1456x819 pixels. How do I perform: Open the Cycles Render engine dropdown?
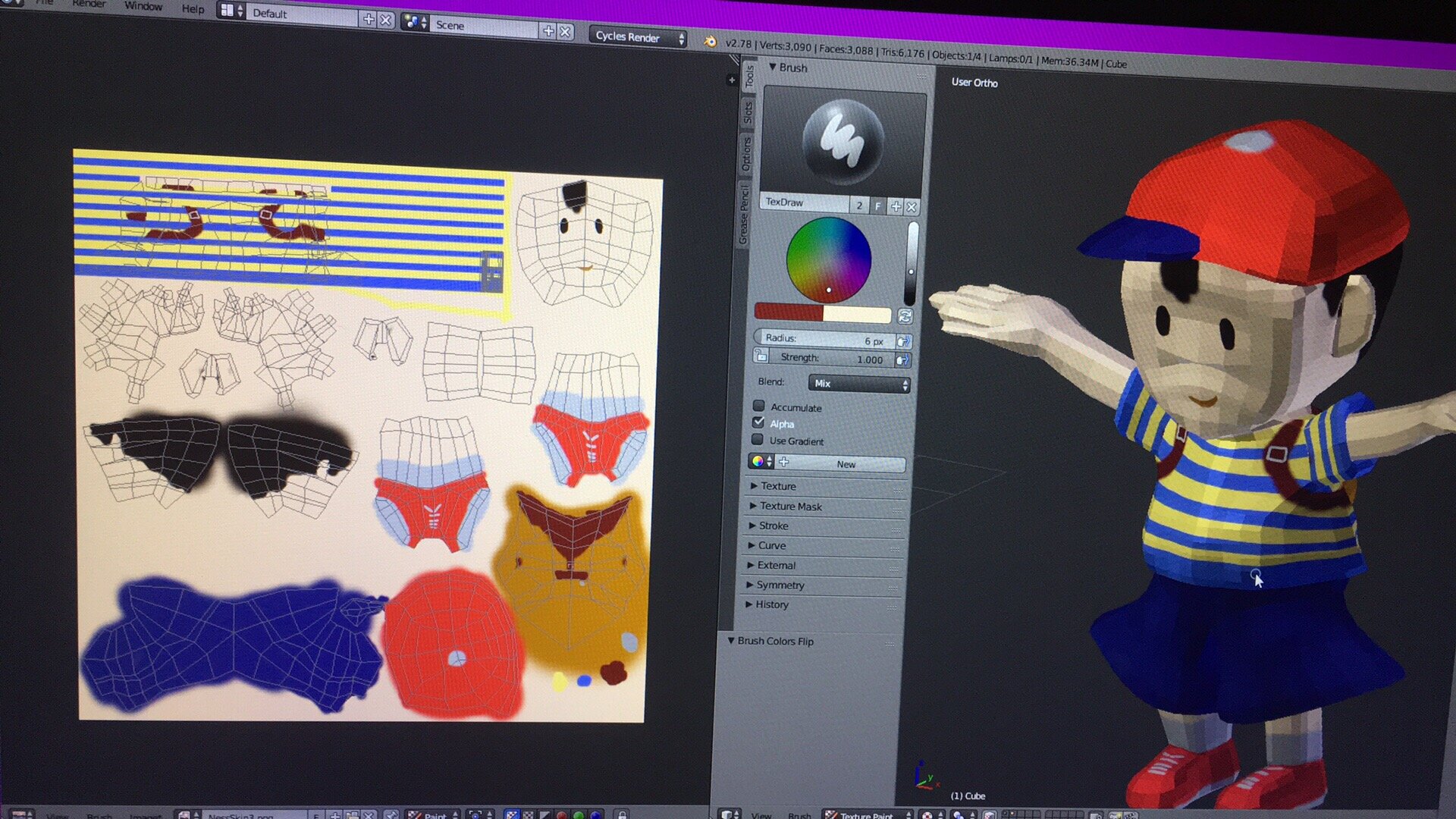(638, 36)
